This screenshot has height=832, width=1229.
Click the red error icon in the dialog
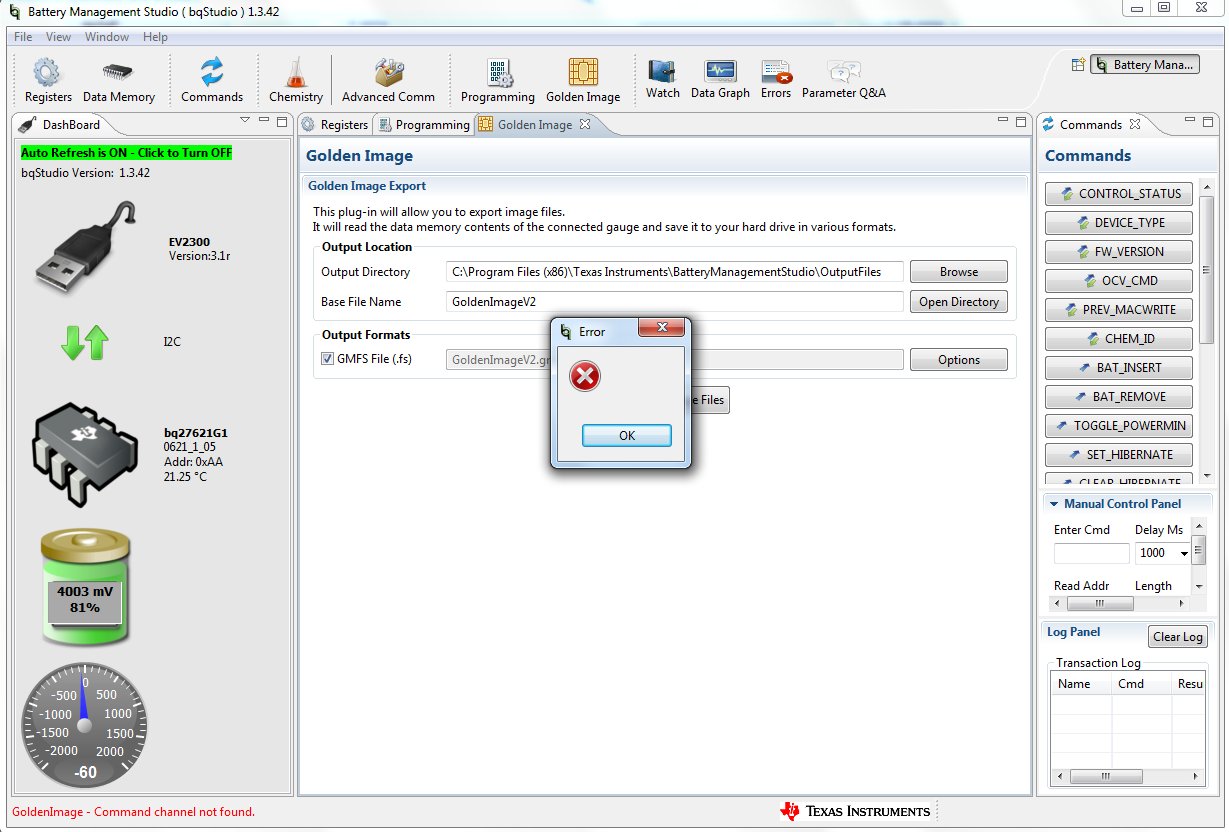(585, 377)
